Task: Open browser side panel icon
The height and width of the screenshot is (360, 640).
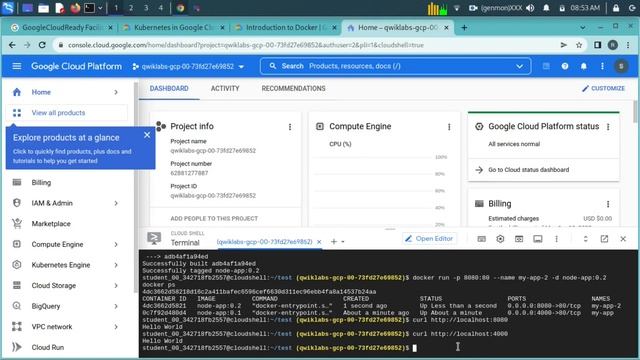Action: point(598,45)
